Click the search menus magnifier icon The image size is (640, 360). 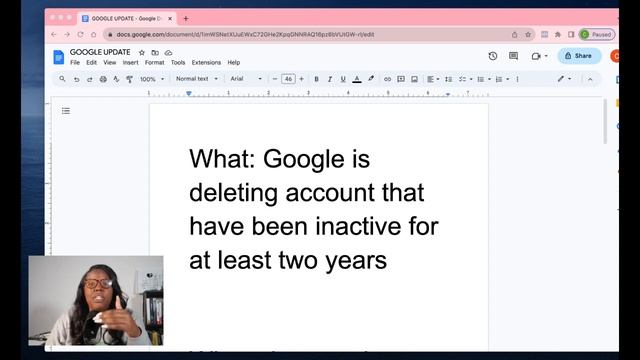click(62, 79)
